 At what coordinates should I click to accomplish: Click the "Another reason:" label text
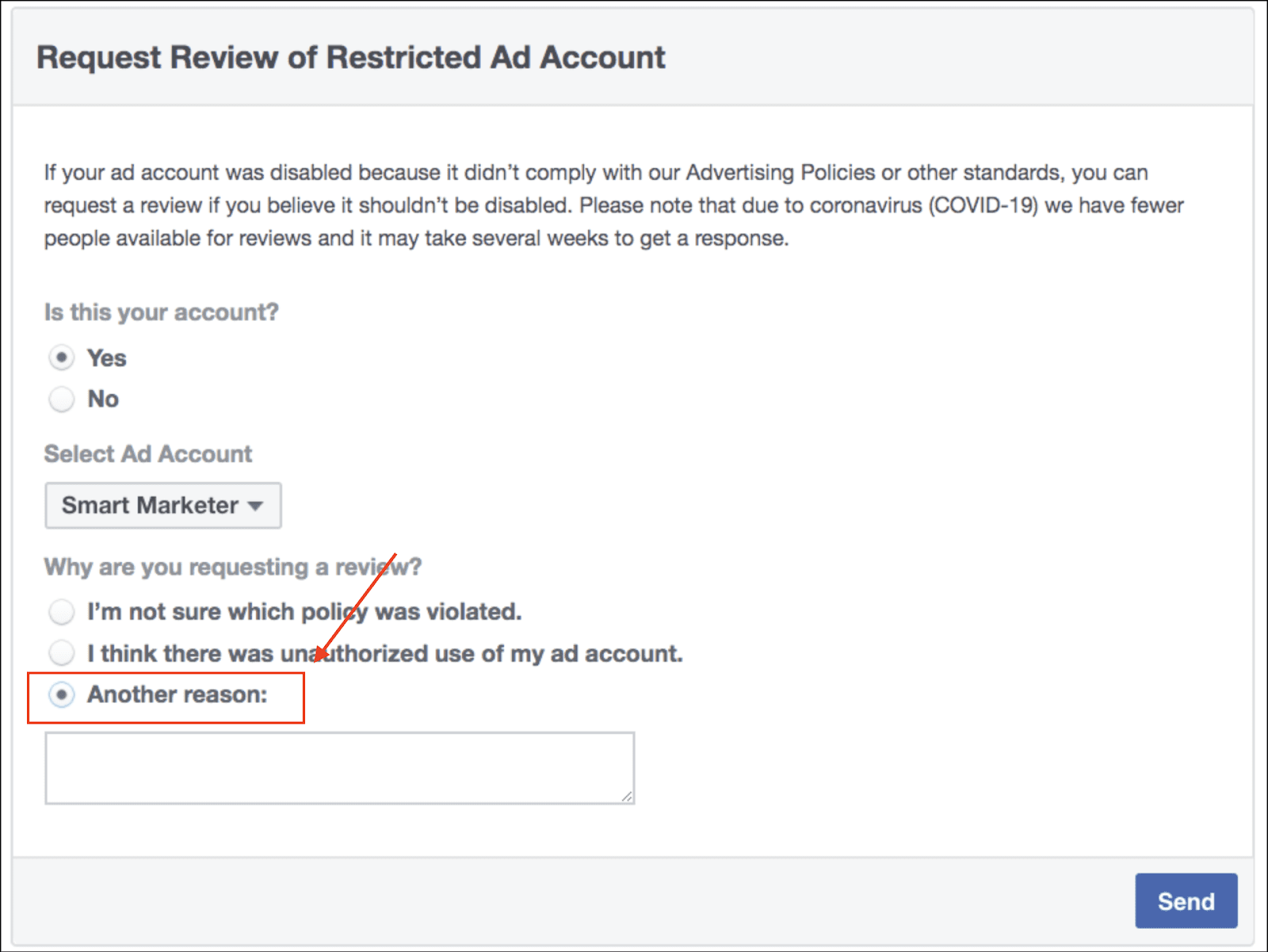click(x=178, y=694)
